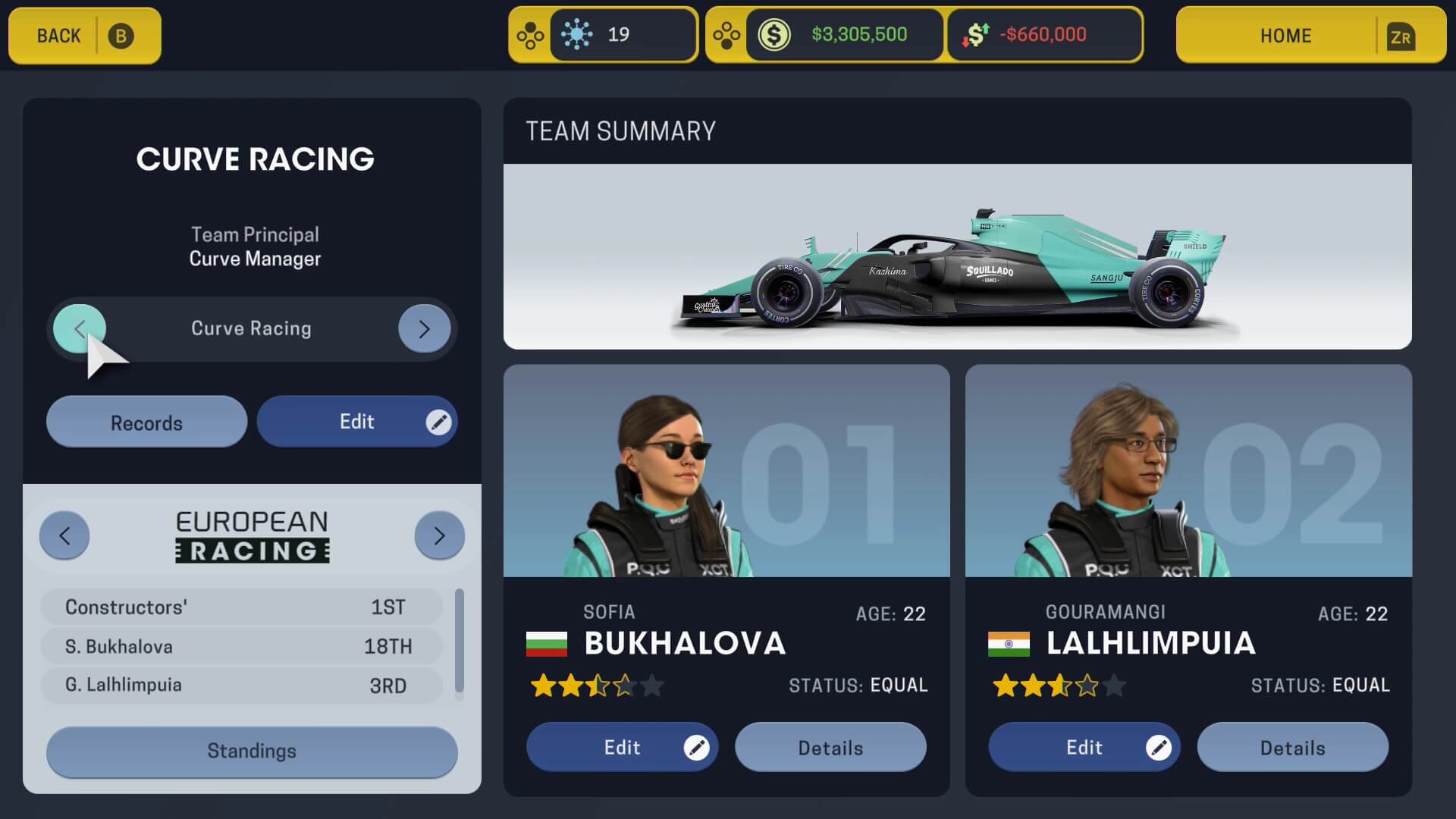Expand team selection left arrow chevron
Viewport: 1456px width, 819px height.
pos(78,328)
